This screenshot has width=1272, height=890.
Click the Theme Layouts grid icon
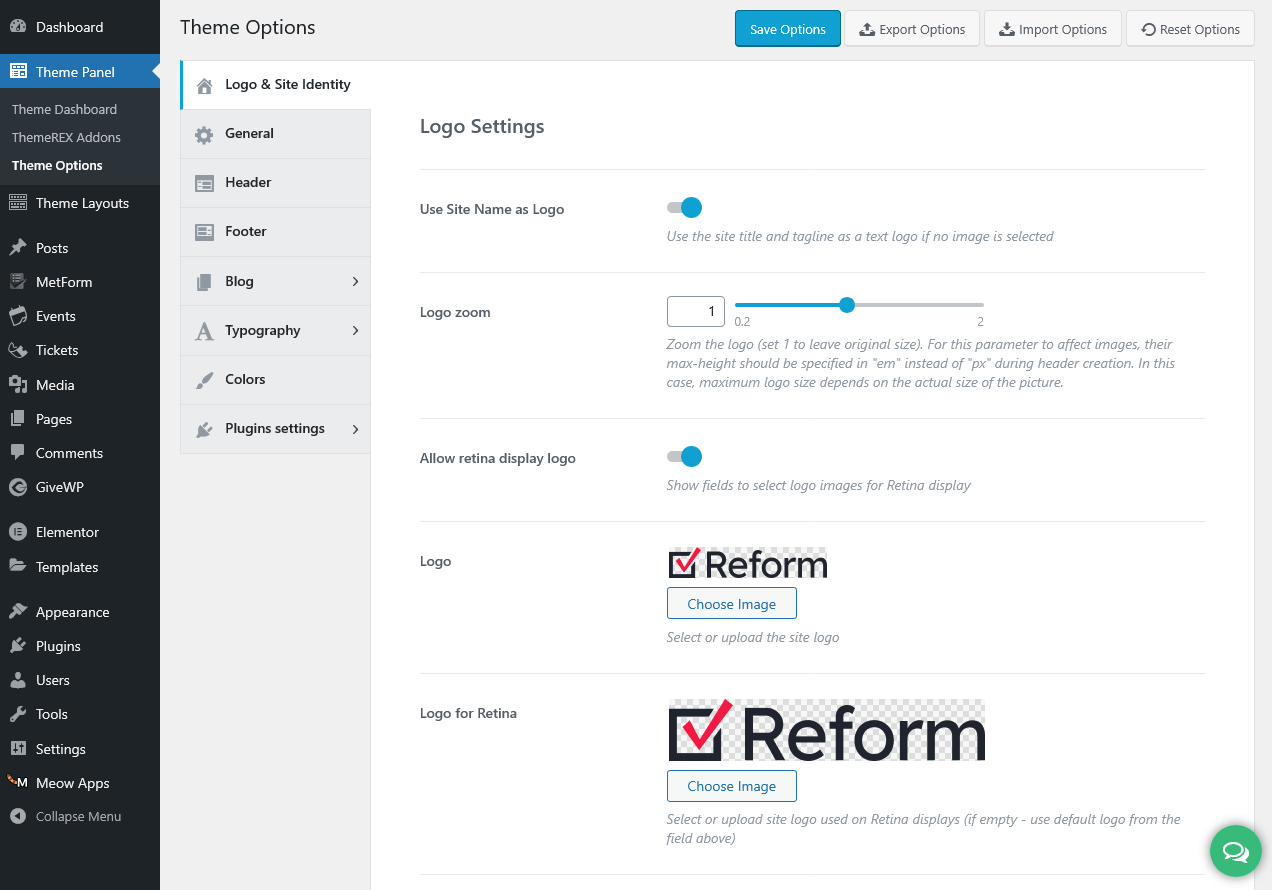click(x=18, y=203)
